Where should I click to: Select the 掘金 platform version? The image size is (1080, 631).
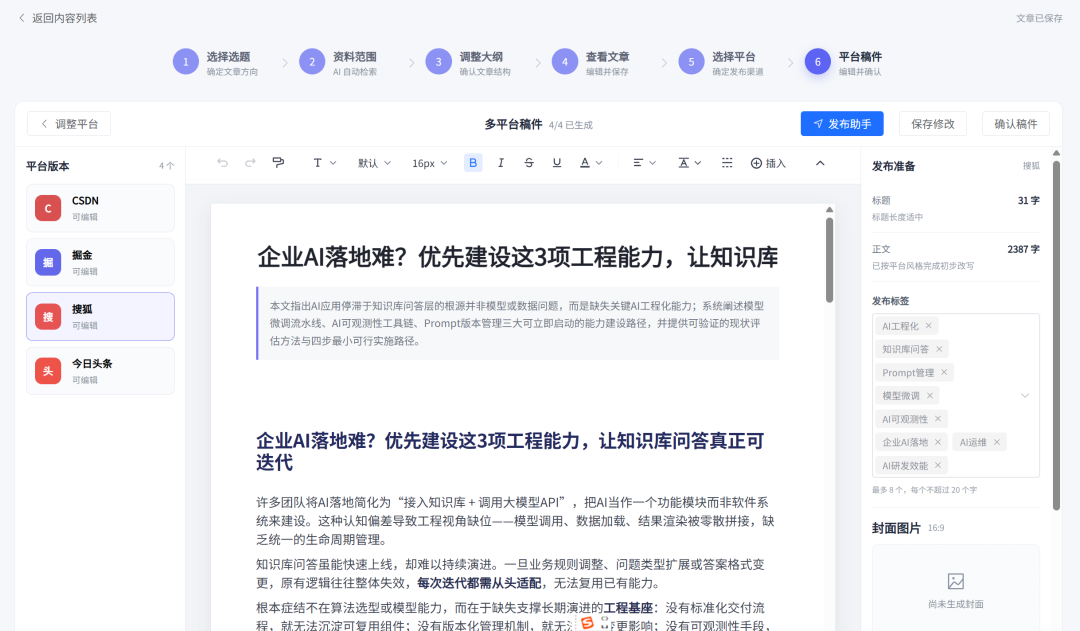coord(101,262)
